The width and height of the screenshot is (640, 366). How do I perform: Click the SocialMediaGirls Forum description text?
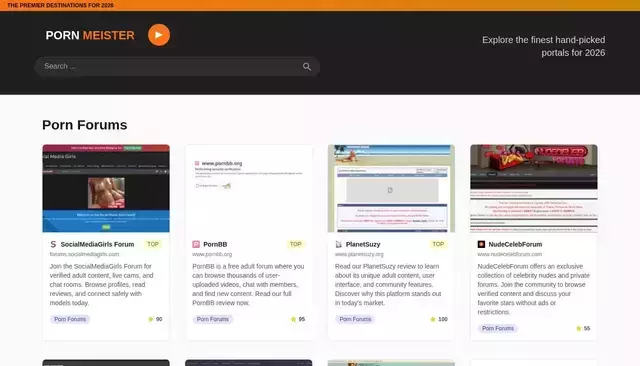coord(102,284)
